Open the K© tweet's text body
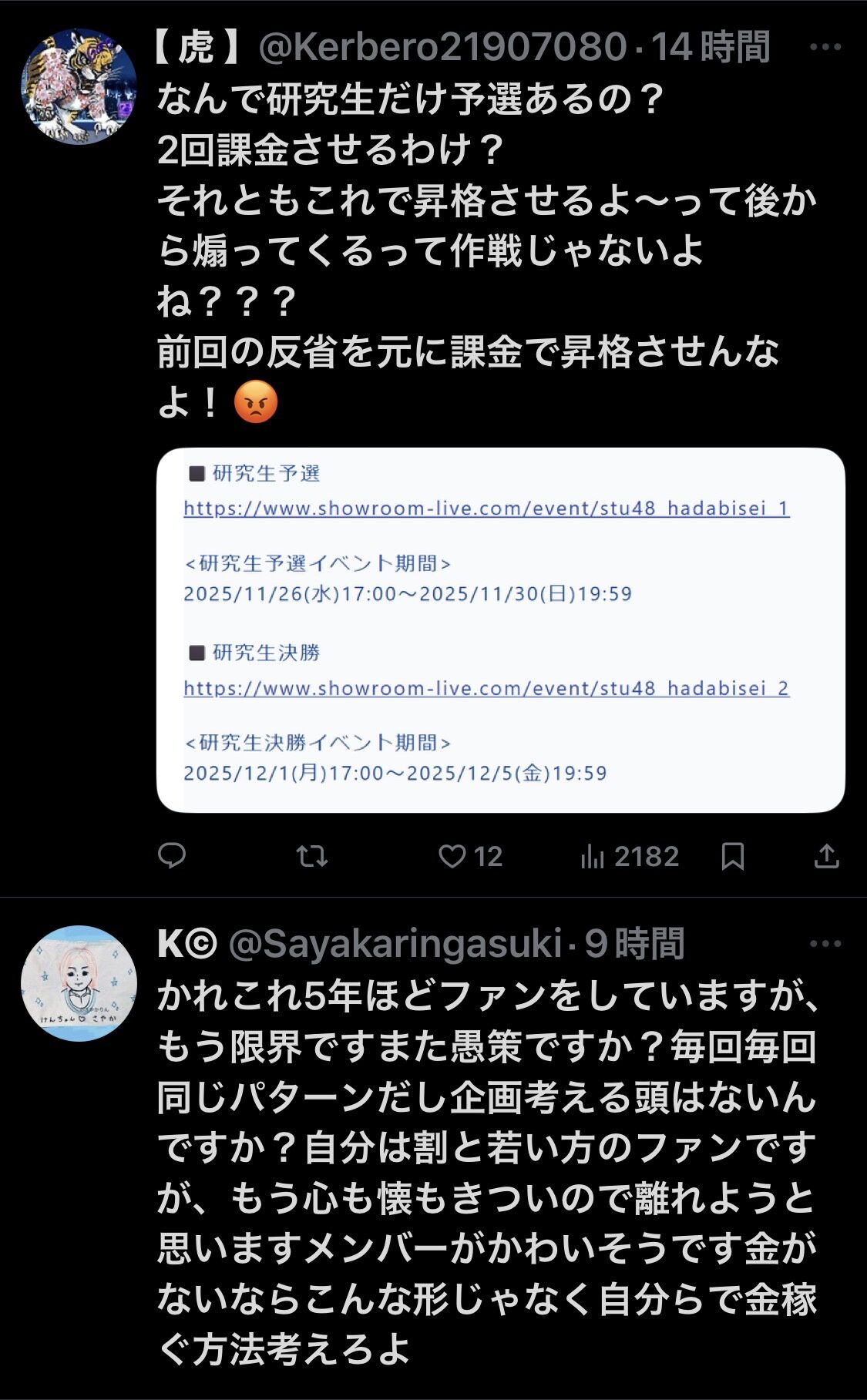Screen dimensions: 867x1400 click(x=487, y=1172)
